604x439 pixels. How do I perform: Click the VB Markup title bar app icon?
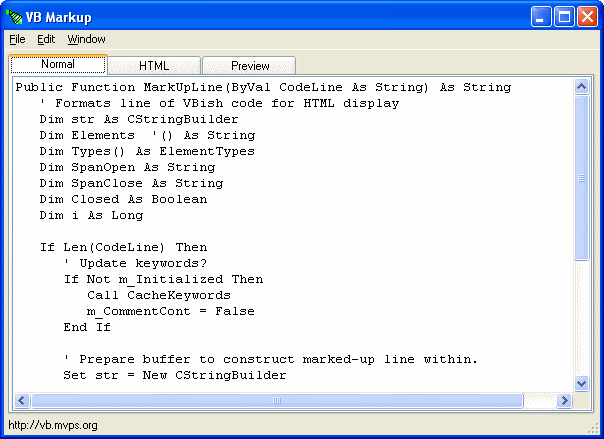[14, 17]
